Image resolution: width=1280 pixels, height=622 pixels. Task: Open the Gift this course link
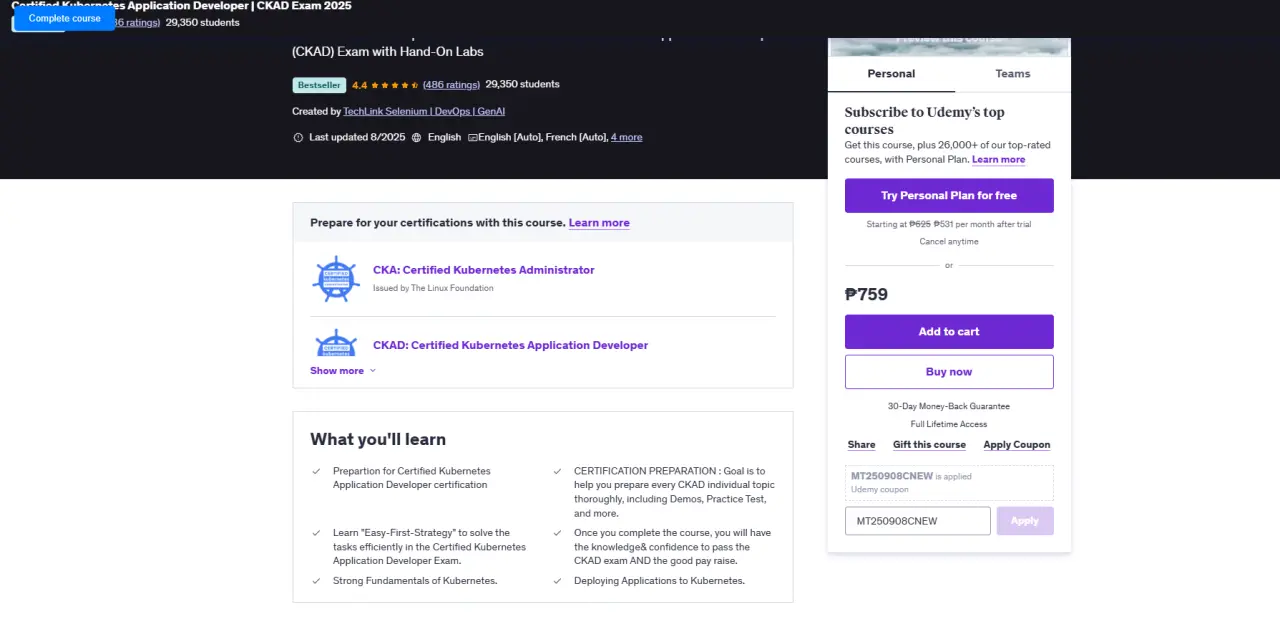pos(929,445)
